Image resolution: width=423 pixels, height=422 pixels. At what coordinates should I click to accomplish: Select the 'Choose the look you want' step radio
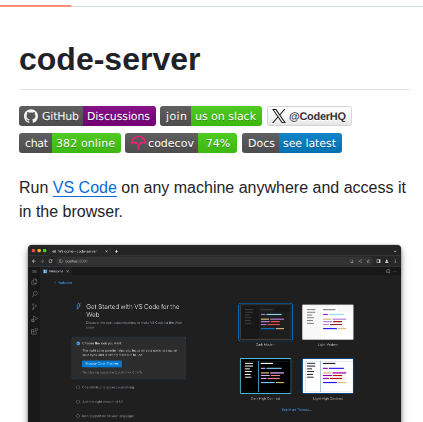pyautogui.click(x=78, y=343)
